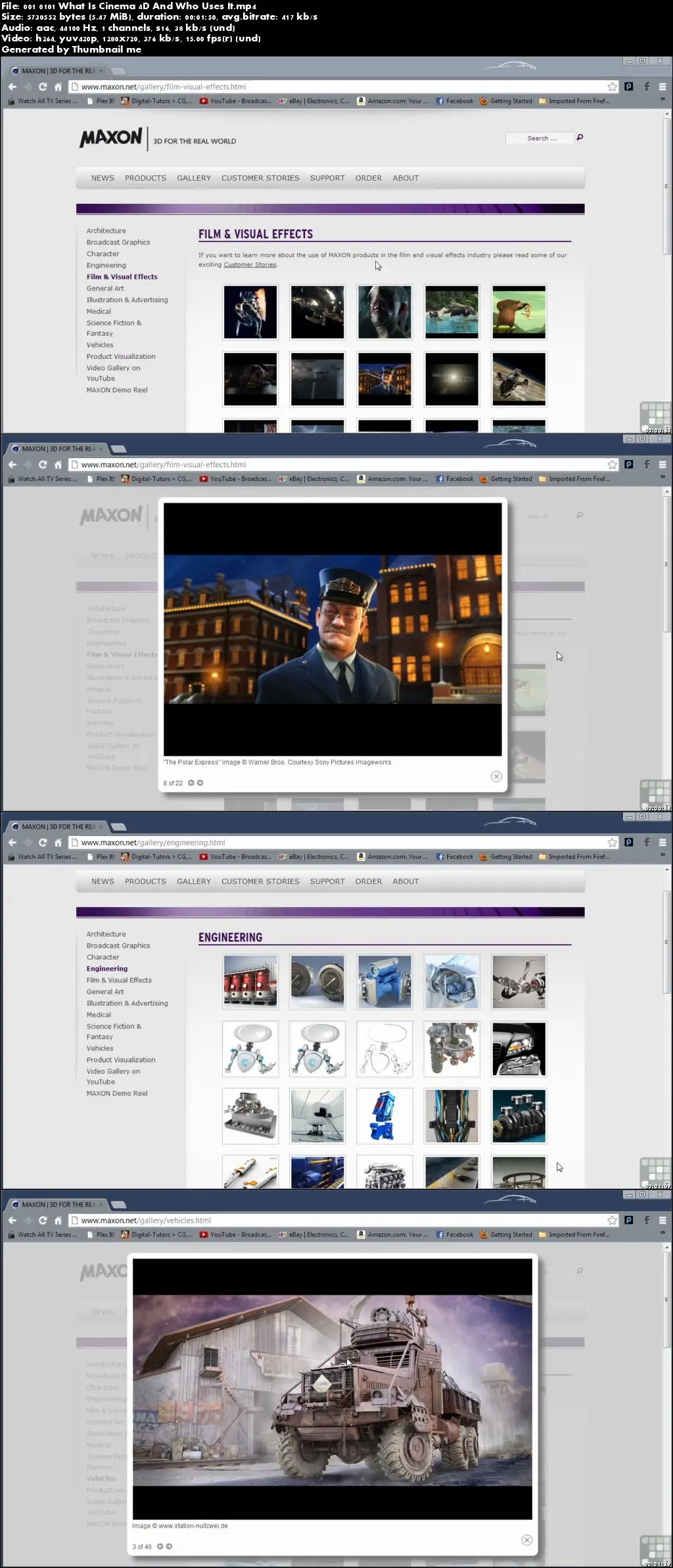Click the Search field on the undimmed MAXON header

pos(538,138)
